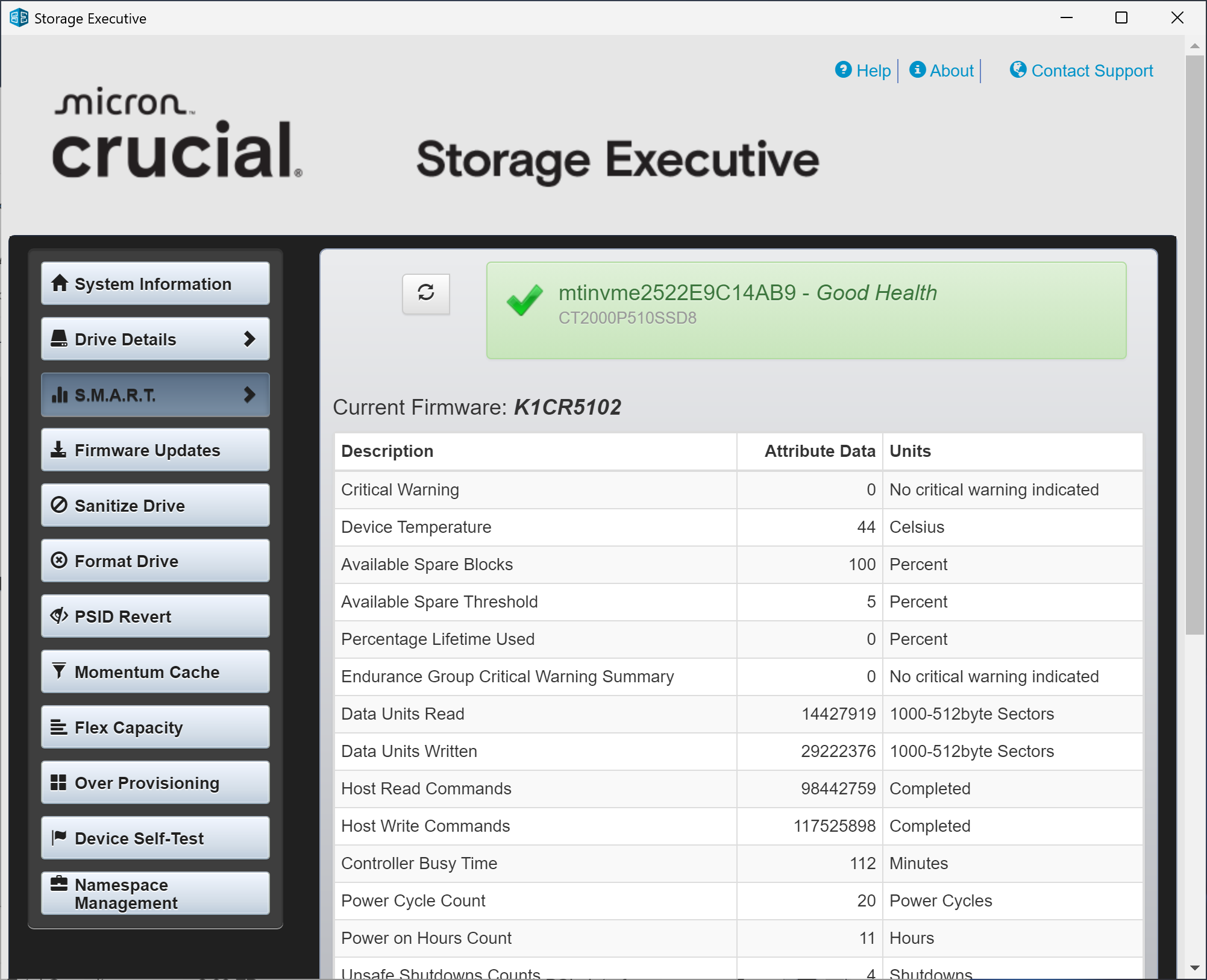1207x980 pixels.
Task: Click the Contact Support link
Action: point(1091,71)
